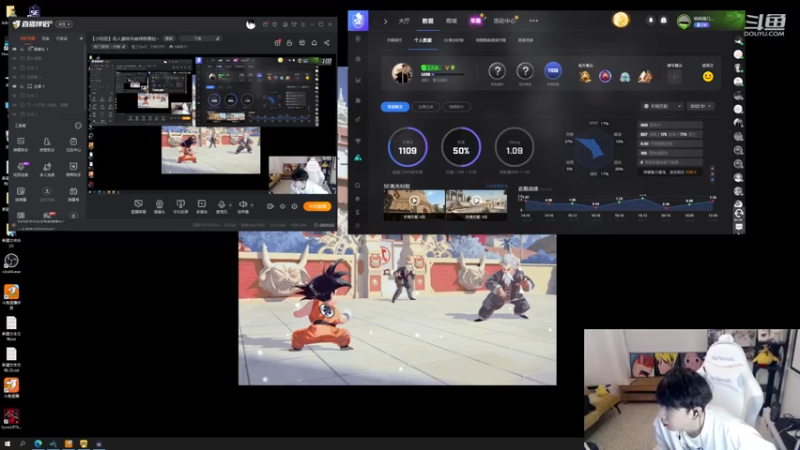The height and width of the screenshot is (450, 800).
Task: Click the padlock icon in the stream header
Action: 289,43
